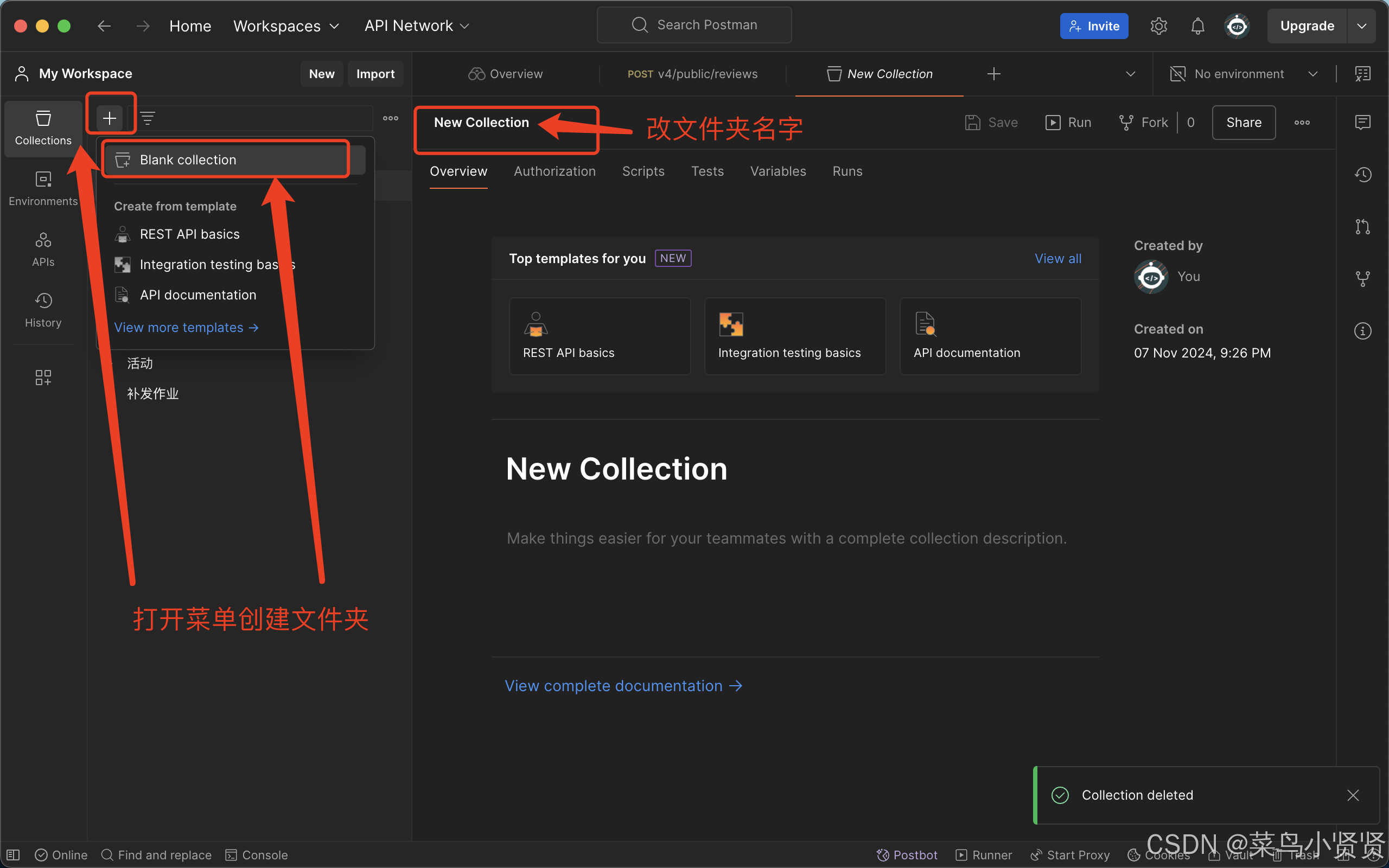This screenshot has width=1389, height=868.
Task: Select the 活动 collection in sidebar
Action: pyautogui.click(x=140, y=363)
